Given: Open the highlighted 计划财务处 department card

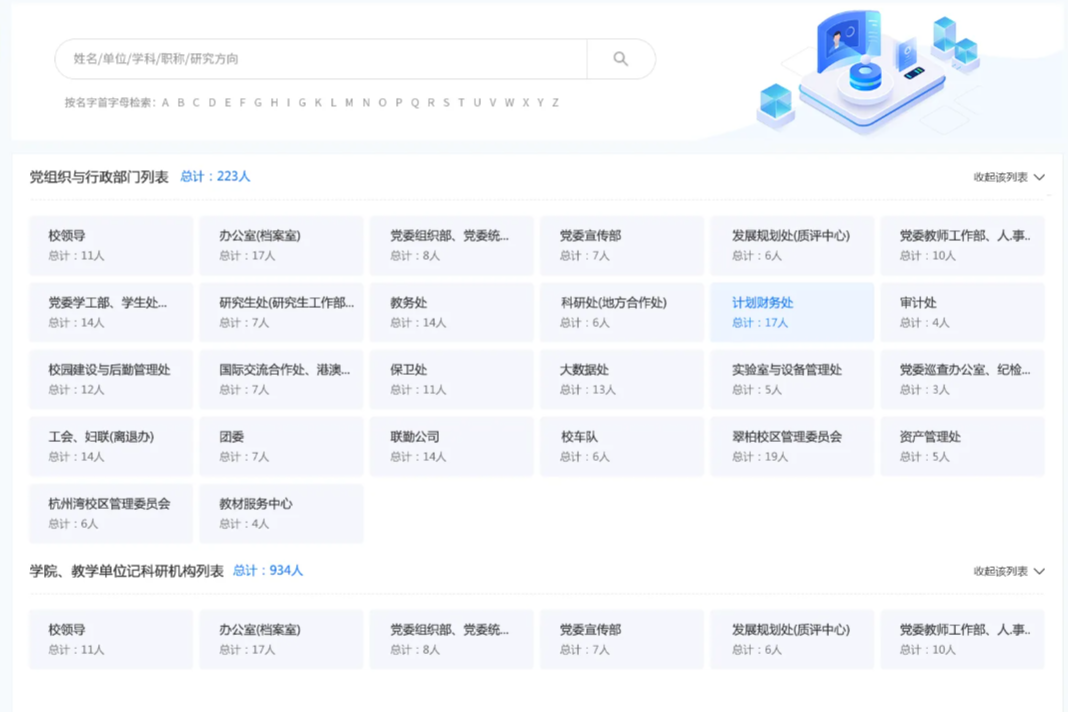Looking at the screenshot, I should [x=791, y=312].
